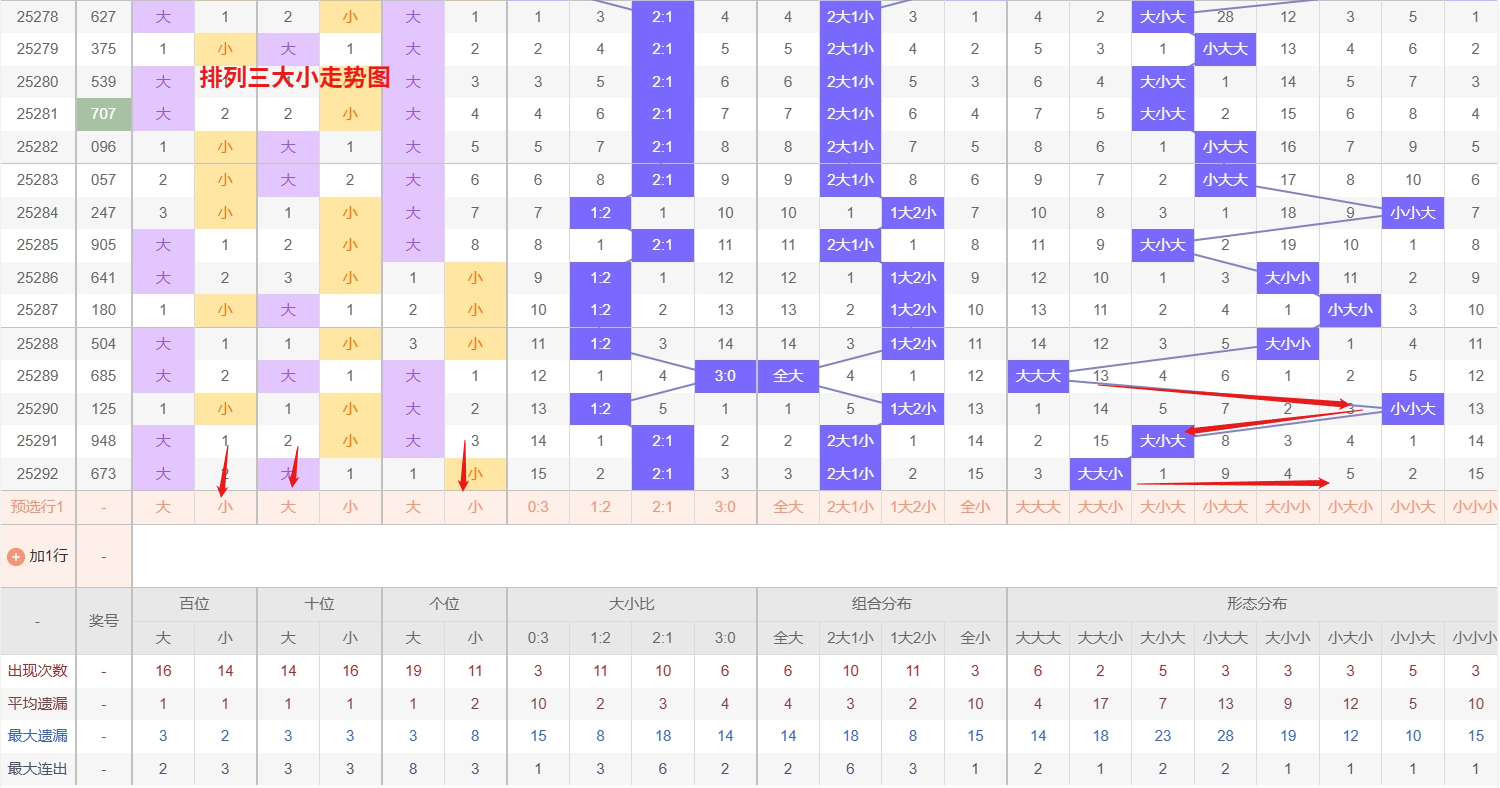
Task: Toggle 大大大 in the 预选行1 row
Action: coord(1038,507)
